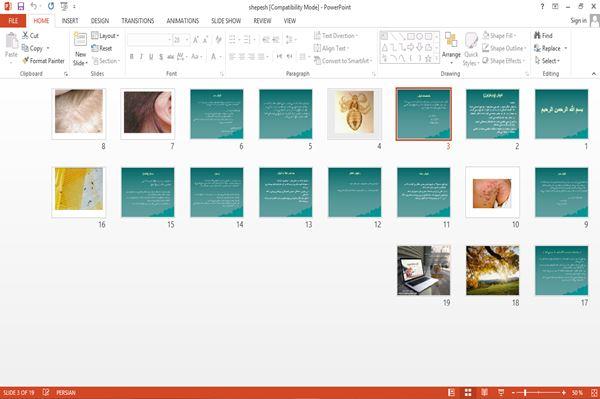Click the Redo icon in title bar

pyautogui.click(x=51, y=6)
